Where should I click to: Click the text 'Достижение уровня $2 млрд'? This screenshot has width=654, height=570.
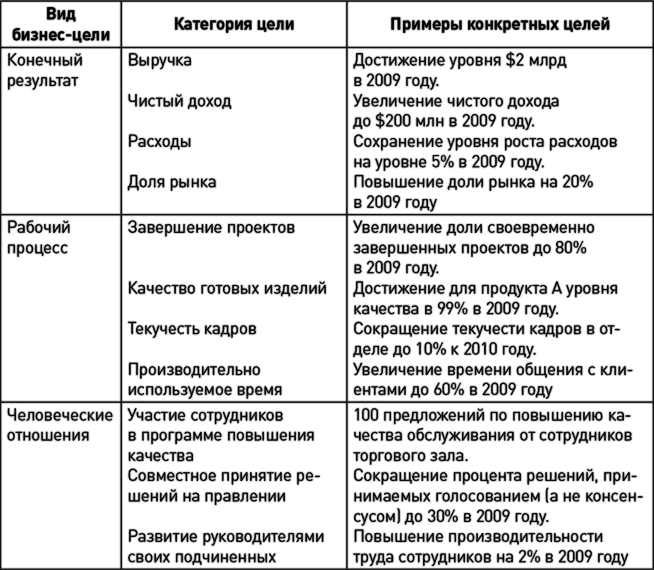(460, 60)
